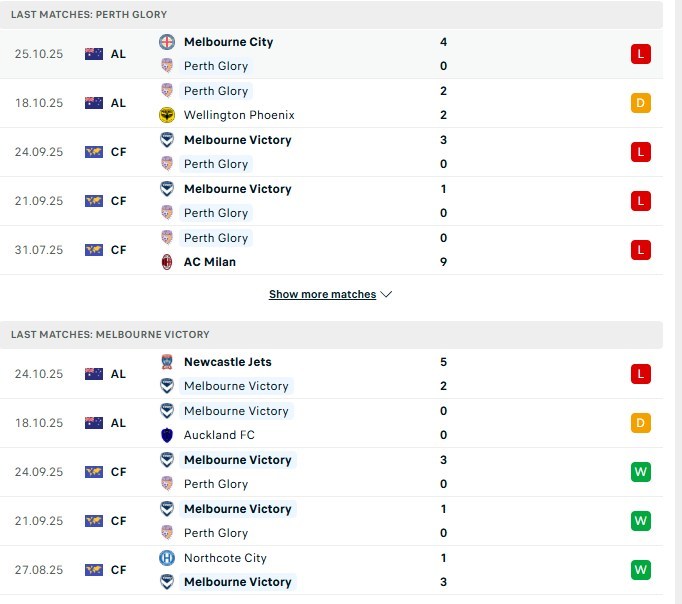Click Australia flag on 25.10.25 match
Screen dimensions: 682x604
click(x=94, y=54)
